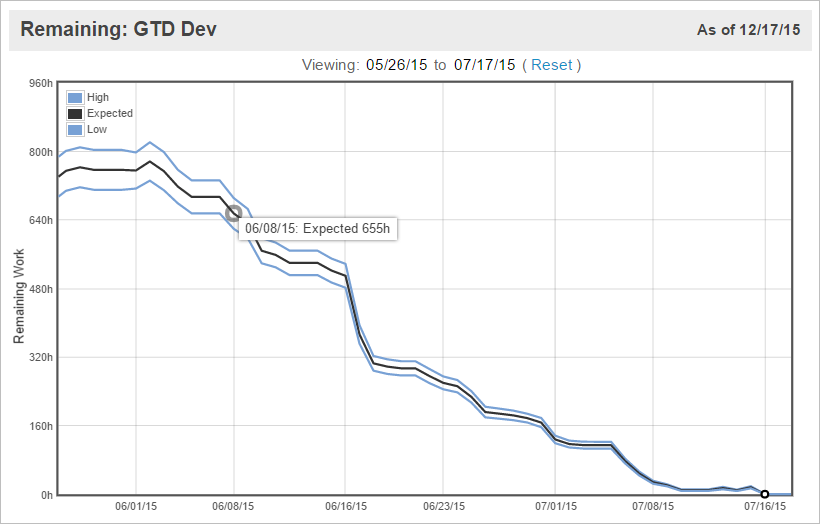Screen dimensions: 820x524
Task: Click the 'Expected 655h' tooltip
Action: [317, 228]
